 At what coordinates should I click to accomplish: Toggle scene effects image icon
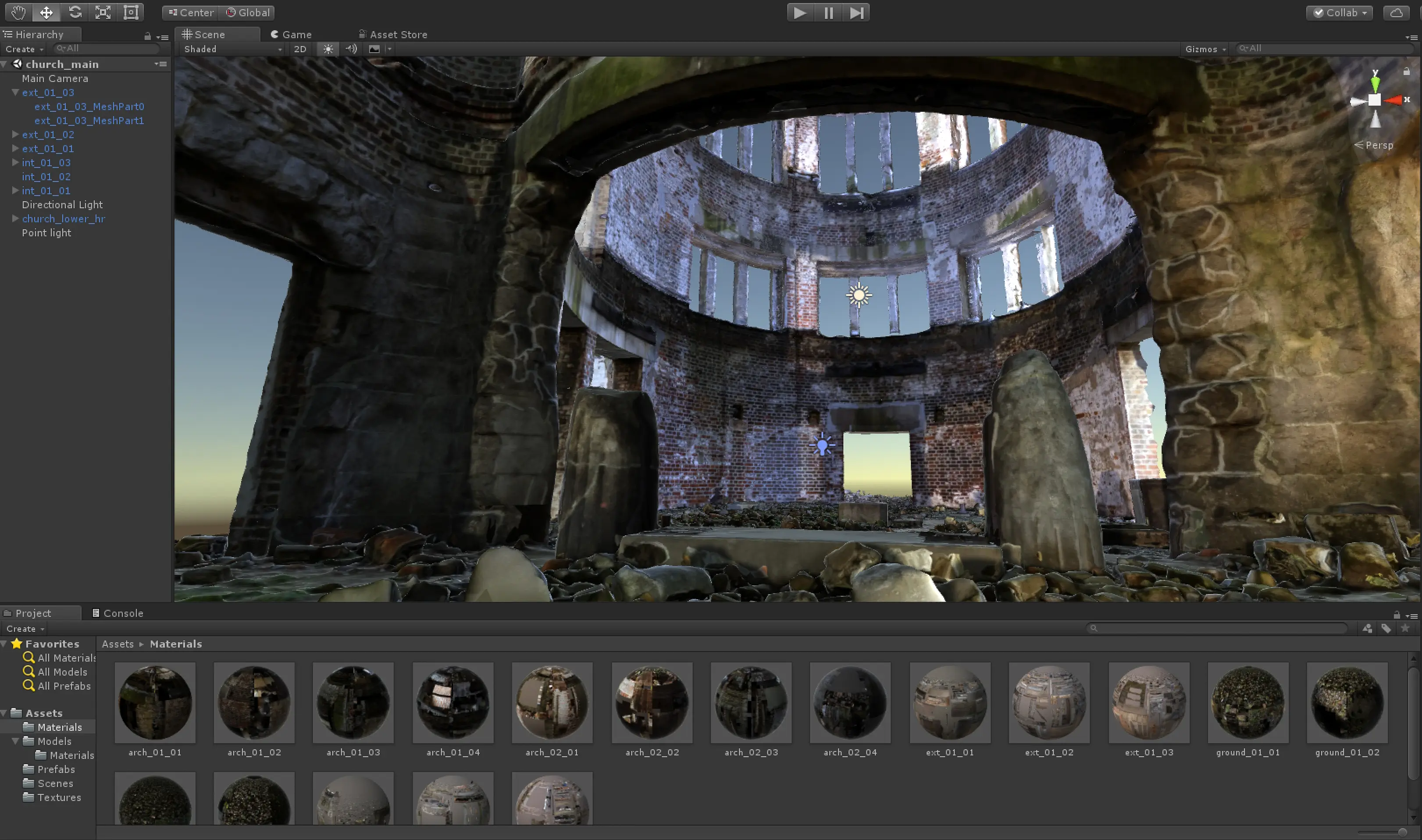(374, 49)
